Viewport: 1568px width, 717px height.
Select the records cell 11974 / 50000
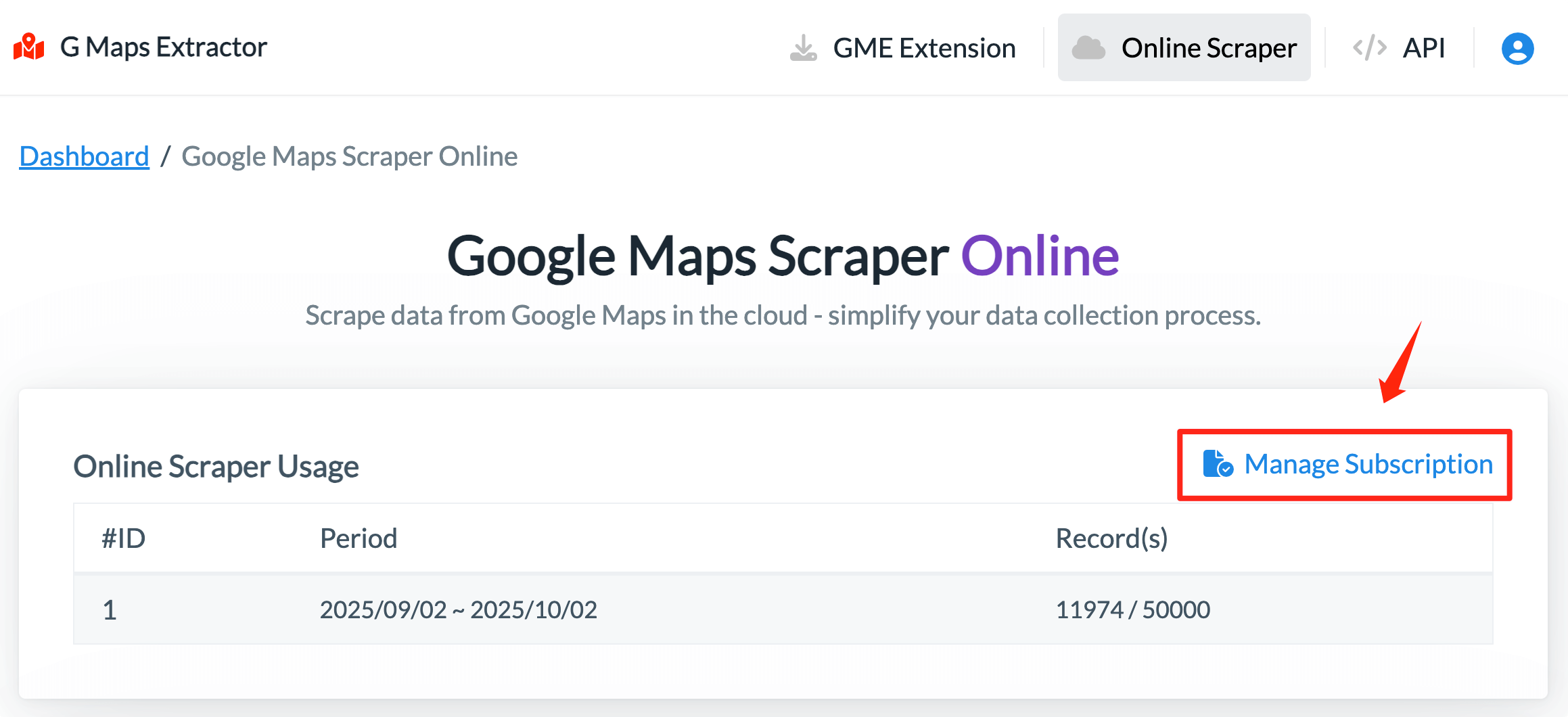point(1133,609)
